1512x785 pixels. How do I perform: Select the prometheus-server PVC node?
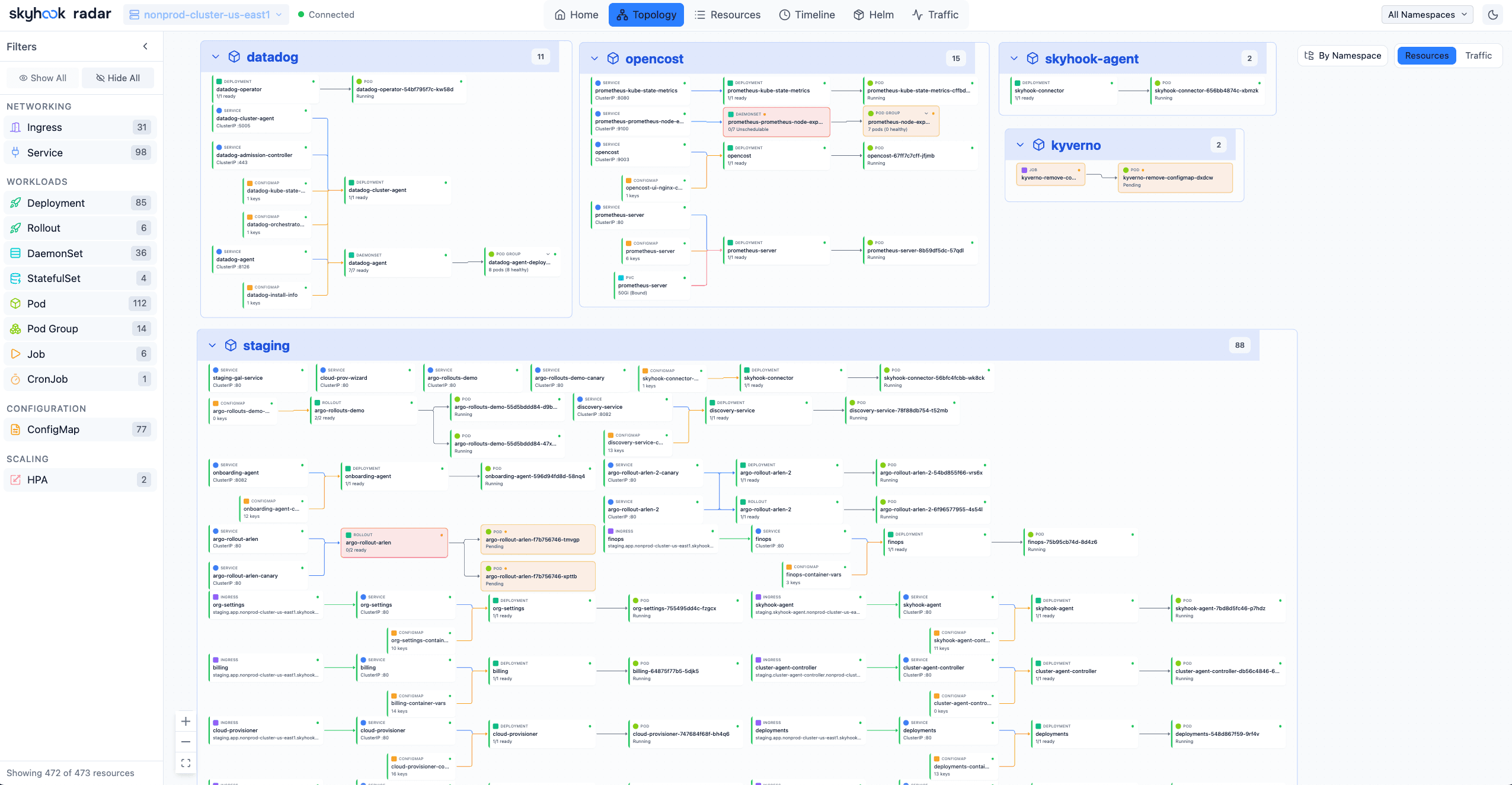click(652, 285)
